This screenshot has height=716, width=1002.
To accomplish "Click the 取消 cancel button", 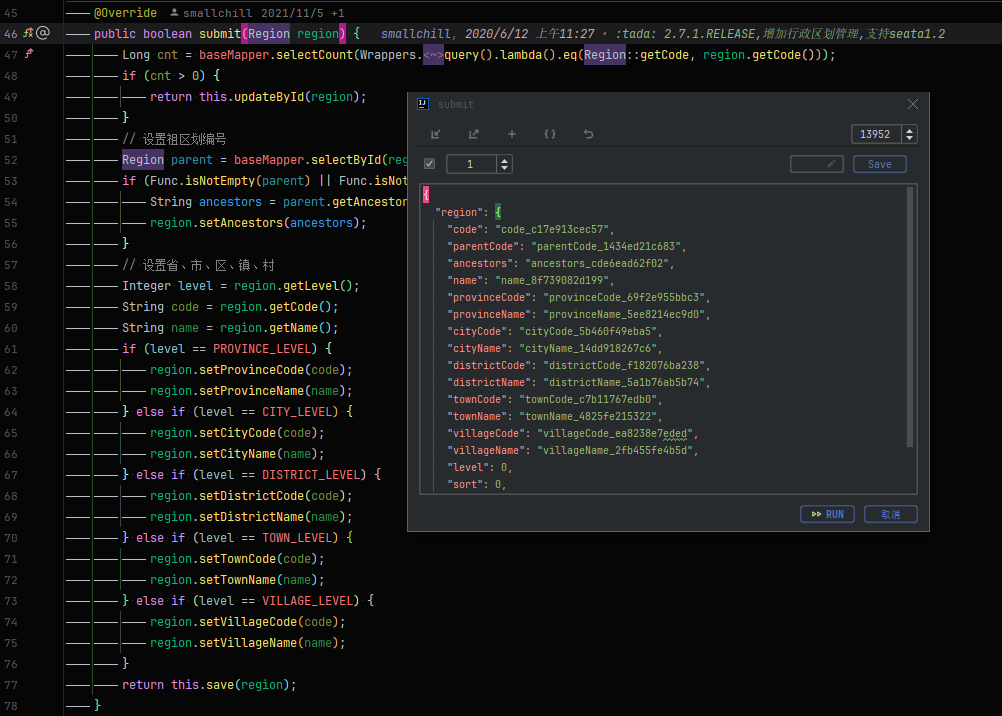I will point(891,514).
